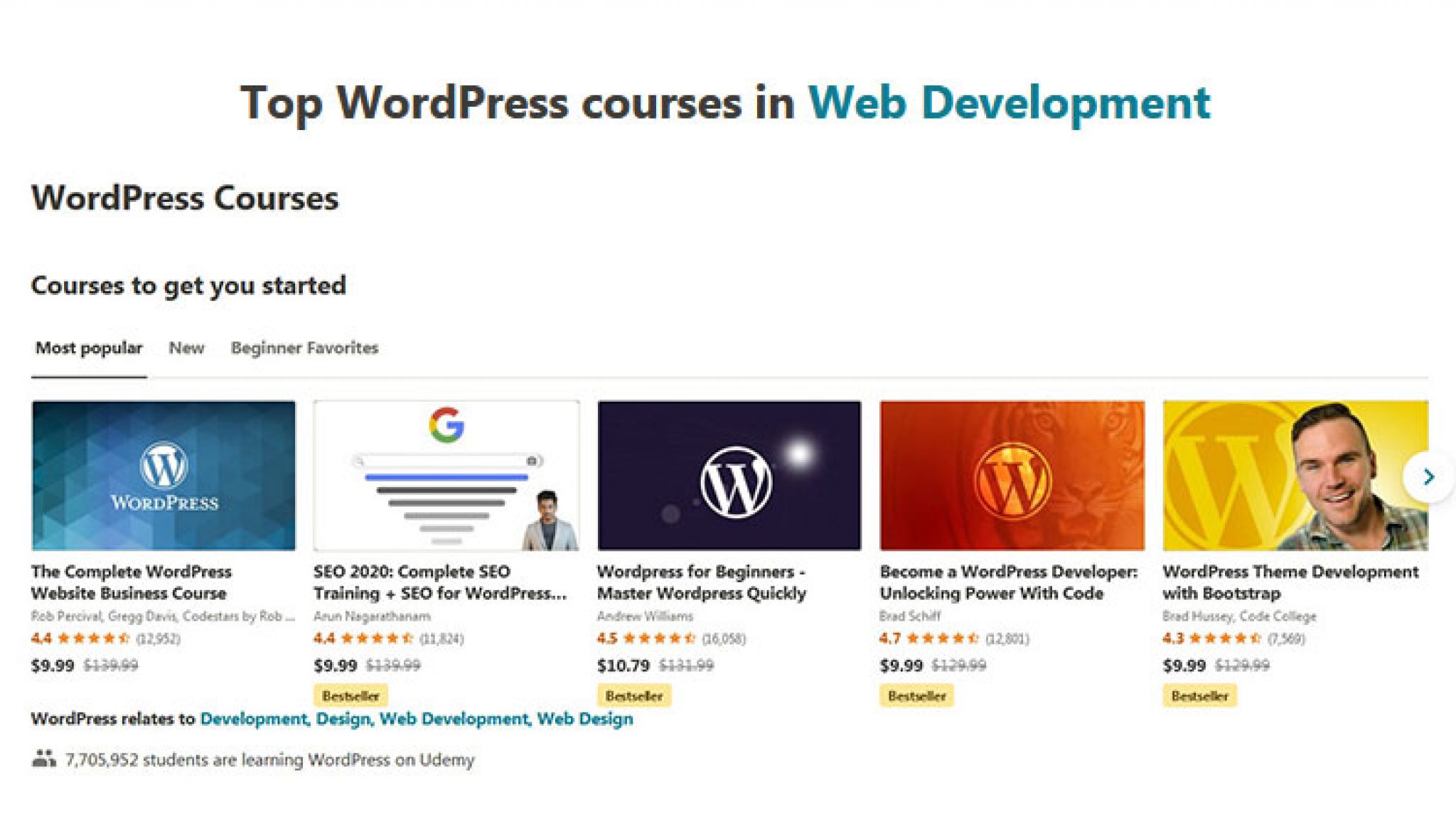Switch to the 'New' tab
The image size is (1456, 819).
[x=186, y=348]
